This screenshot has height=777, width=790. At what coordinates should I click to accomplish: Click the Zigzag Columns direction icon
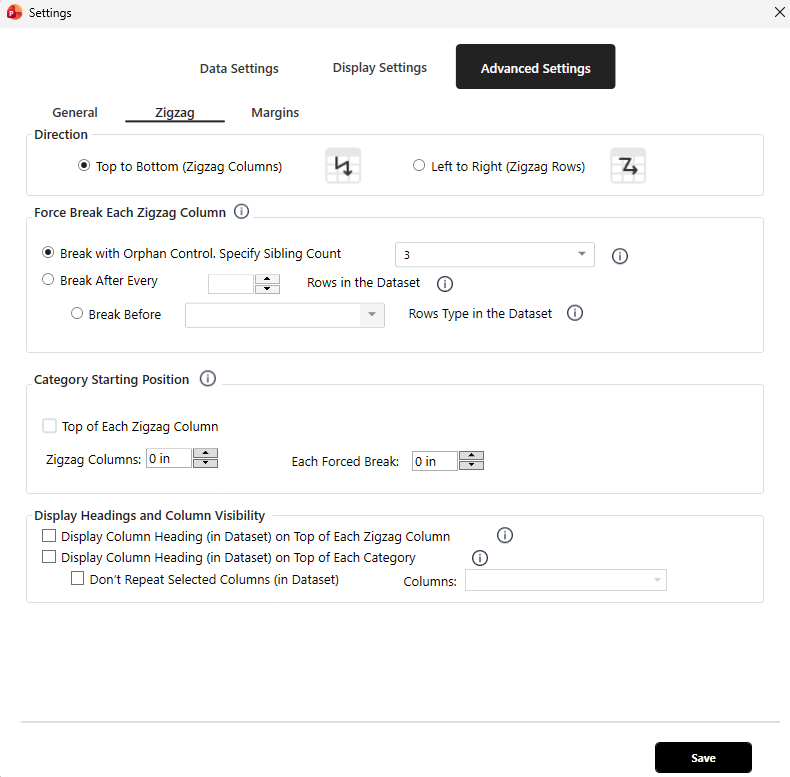tap(343, 166)
